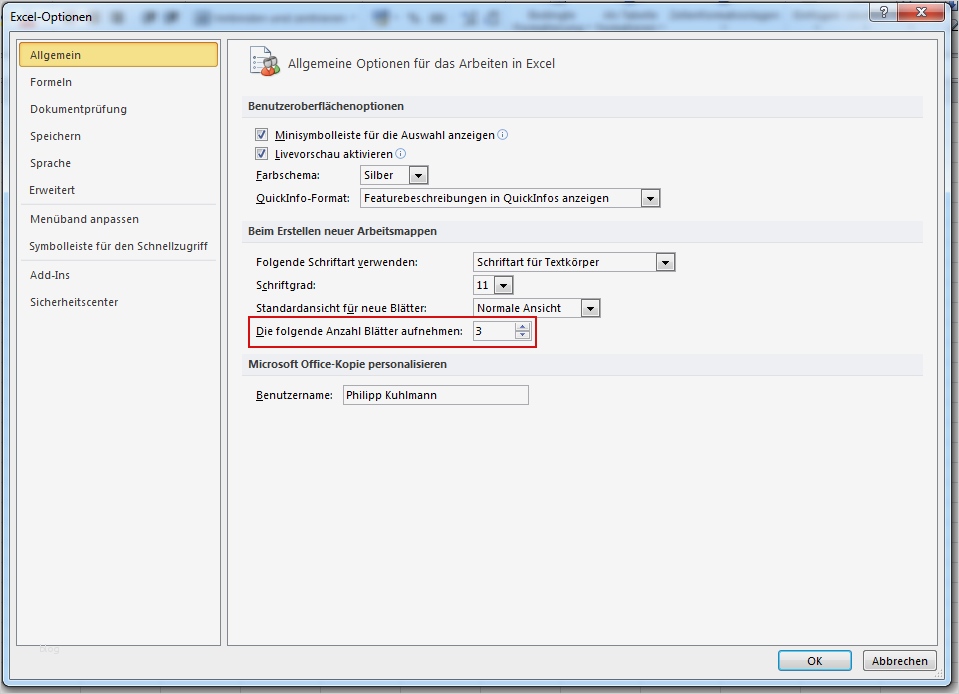
Task: Click the info icon beside Livevorschau aktivieren
Action: [x=401, y=154]
